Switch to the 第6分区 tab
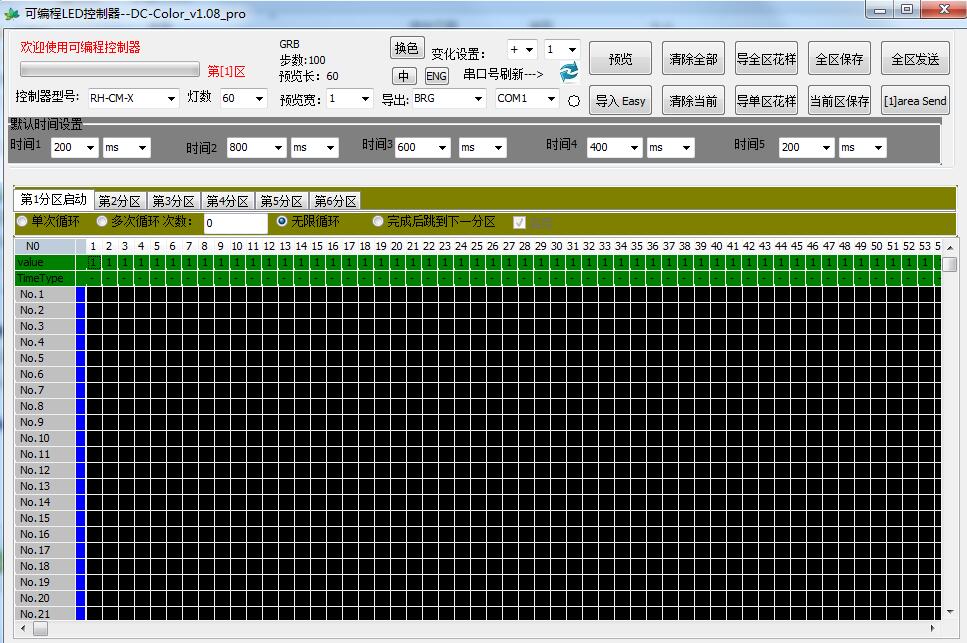The width and height of the screenshot is (967, 643). click(334, 199)
